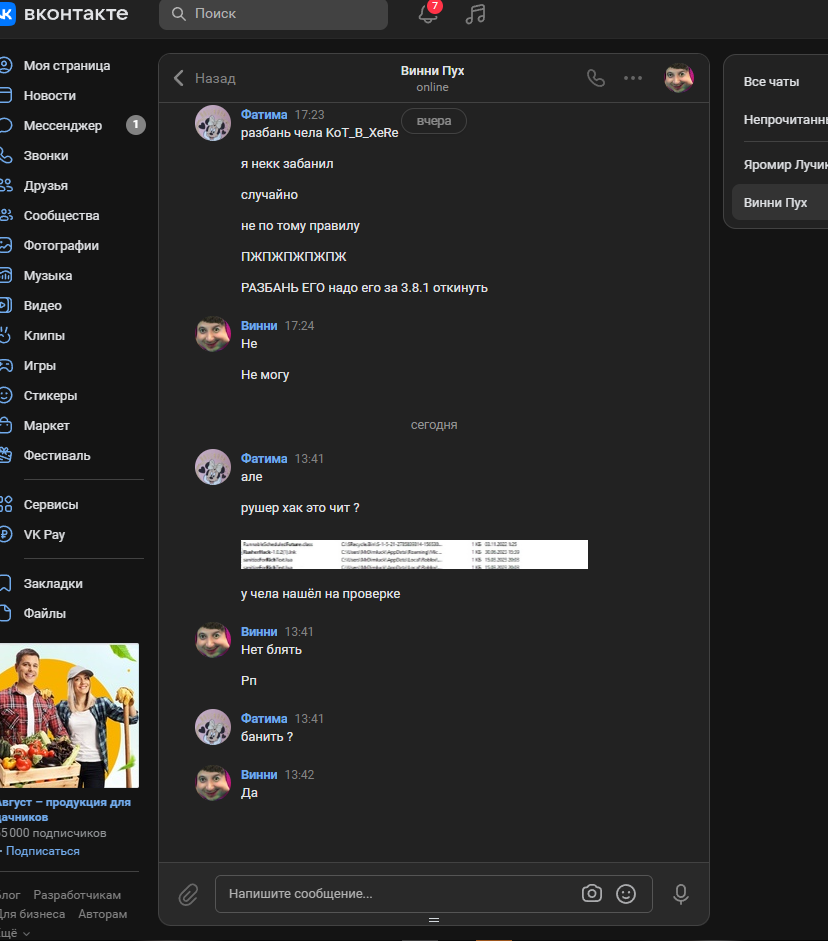Start a call with phone icon

(x=596, y=78)
